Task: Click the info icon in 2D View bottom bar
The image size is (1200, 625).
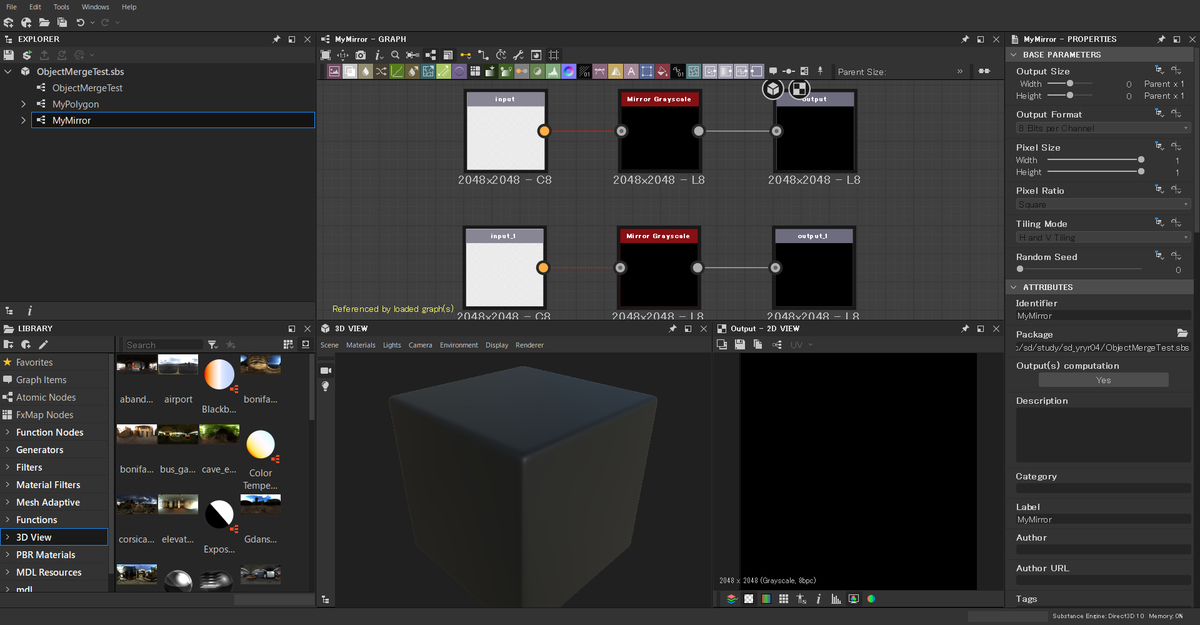Action: click(x=818, y=599)
